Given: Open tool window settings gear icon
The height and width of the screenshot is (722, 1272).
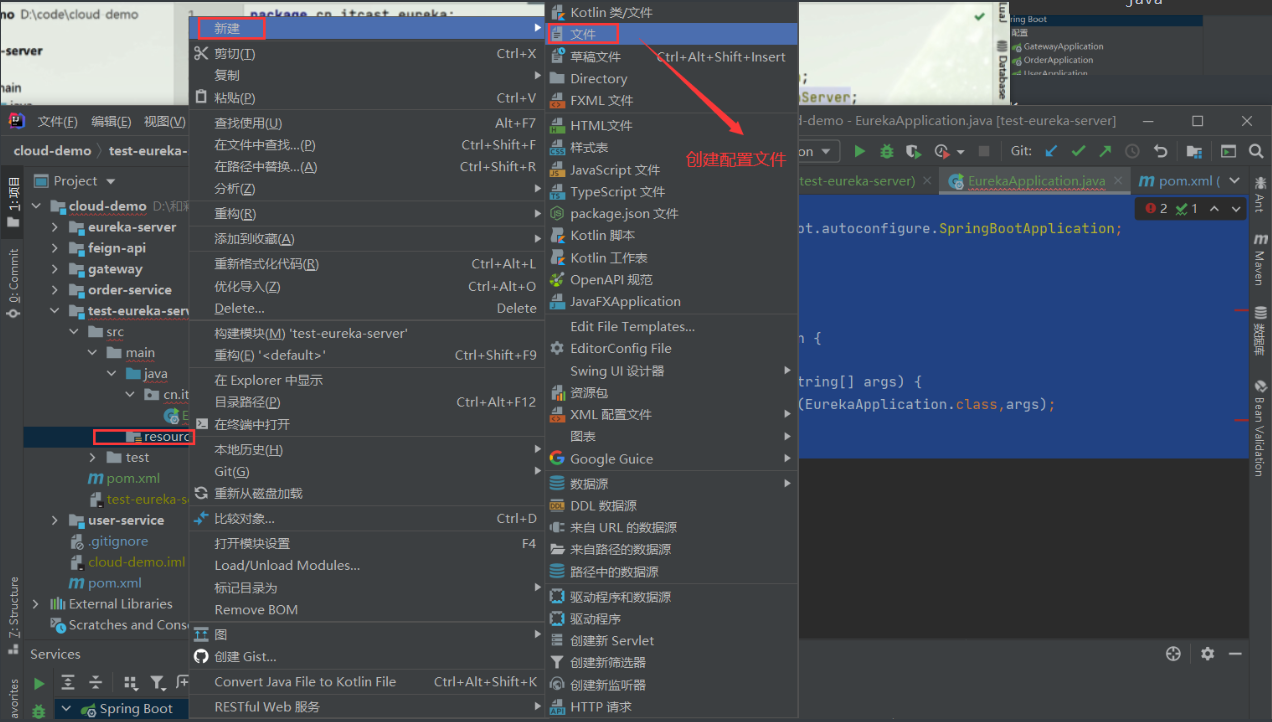Looking at the screenshot, I should [x=1207, y=653].
